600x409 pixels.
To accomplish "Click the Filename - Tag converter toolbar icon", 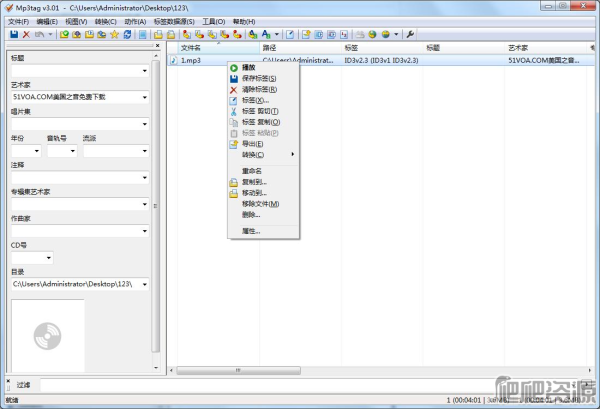I will click(x=199, y=34).
